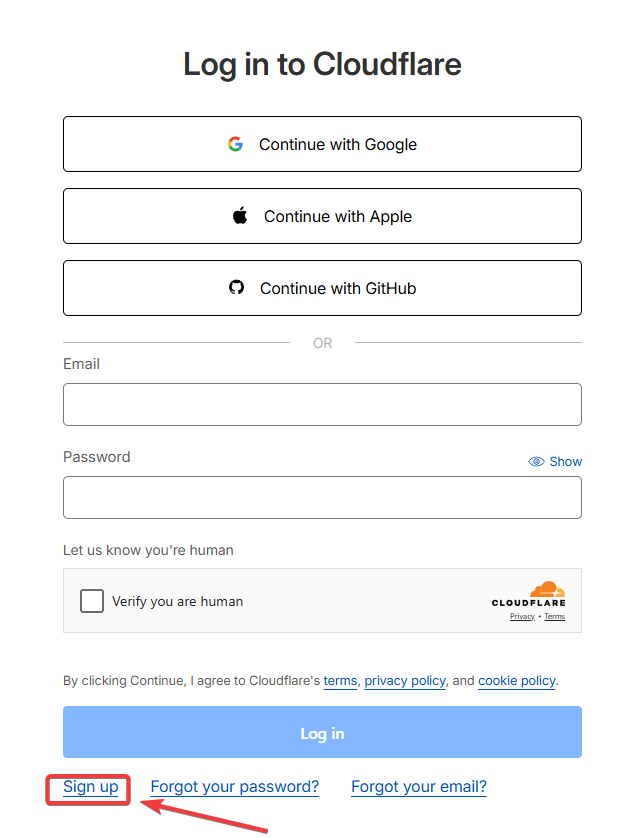Click the GitHub octocat icon
This screenshot has width=621, height=838.
click(236, 288)
